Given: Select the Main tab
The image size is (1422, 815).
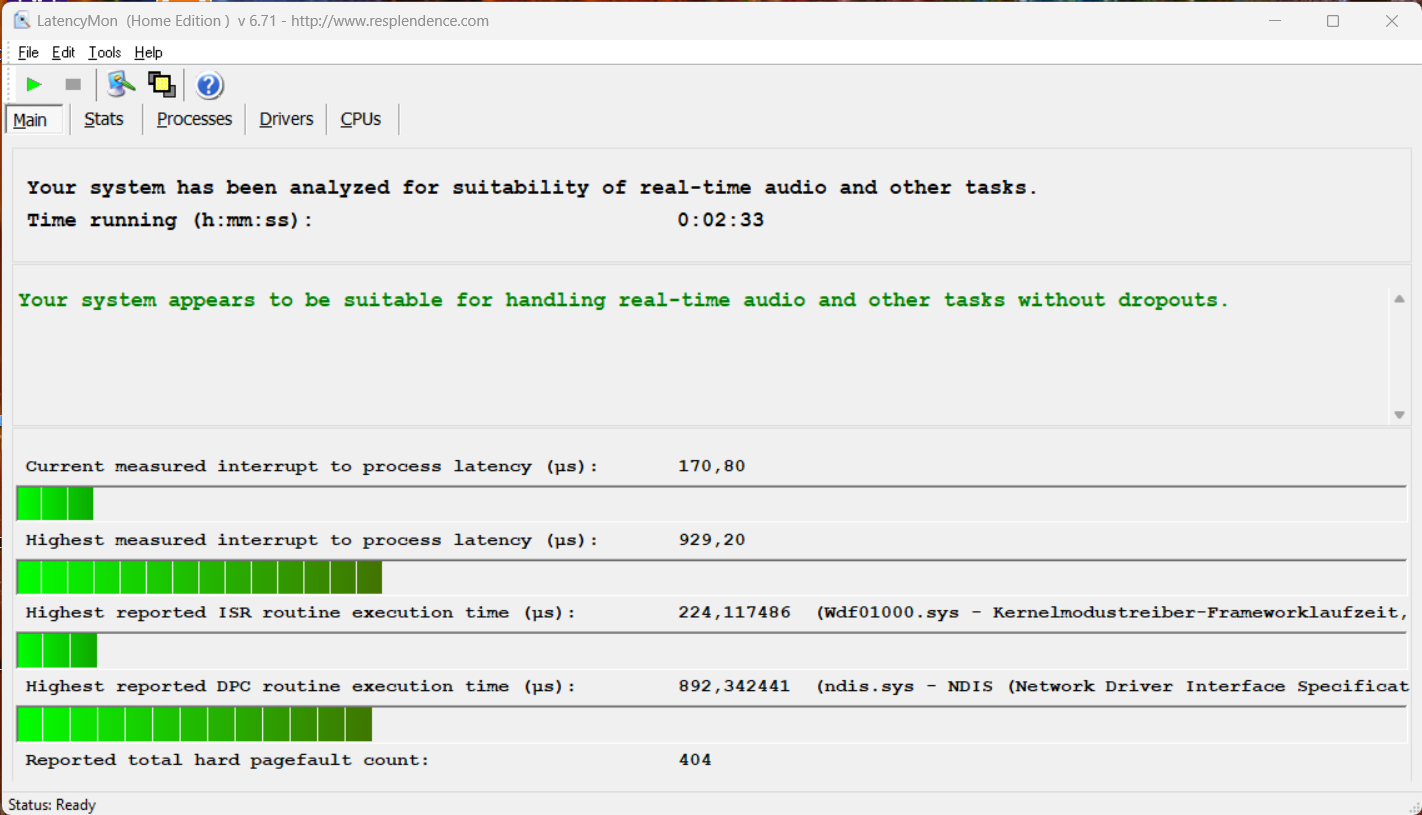Looking at the screenshot, I should [x=30, y=120].
